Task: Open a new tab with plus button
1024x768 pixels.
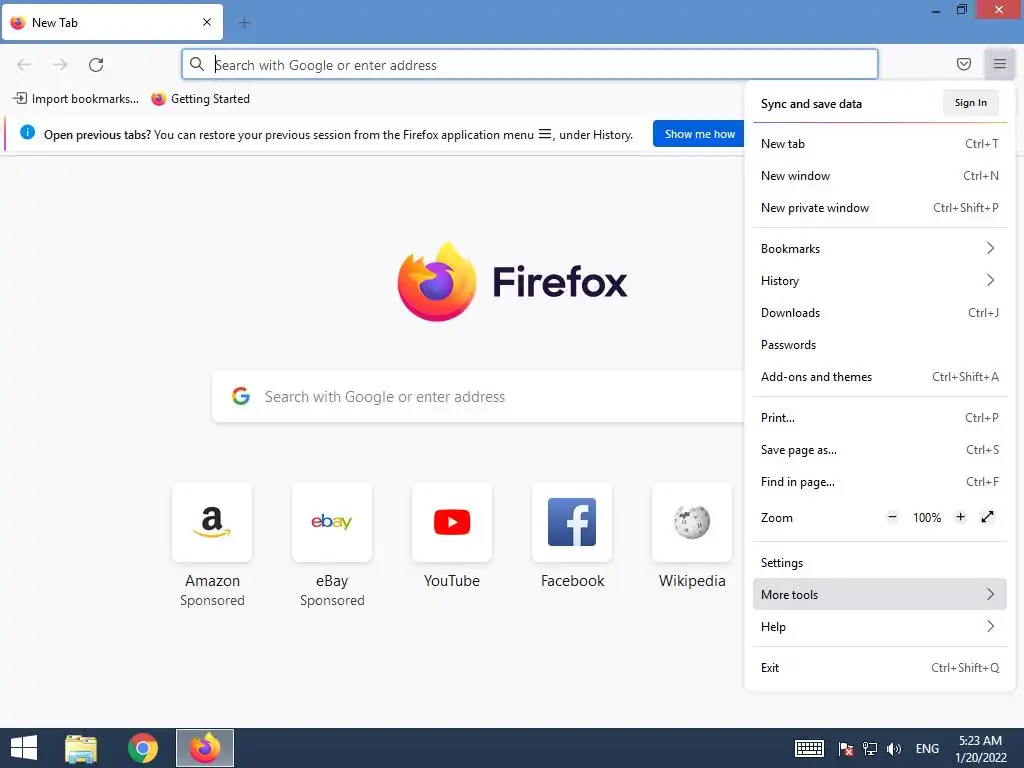Action: coord(244,23)
